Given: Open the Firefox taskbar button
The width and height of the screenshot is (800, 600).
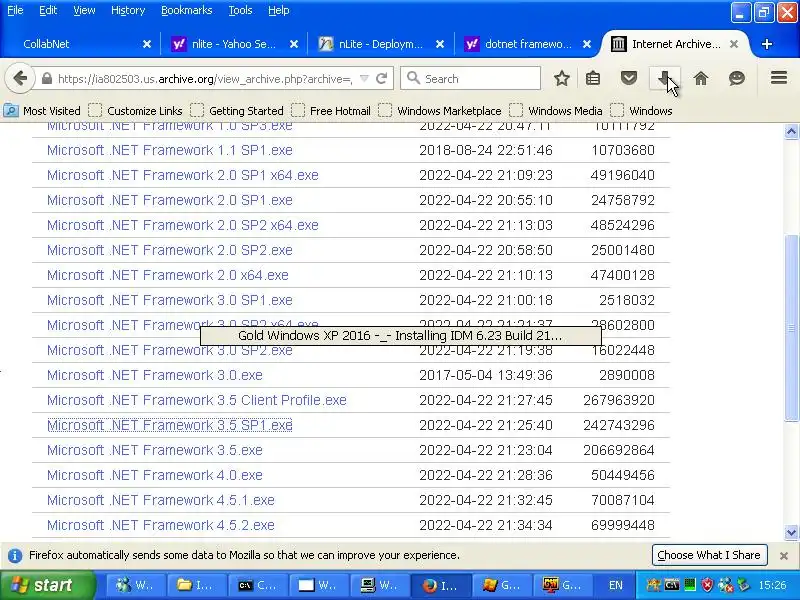Looking at the screenshot, I should pyautogui.click(x=441, y=585).
